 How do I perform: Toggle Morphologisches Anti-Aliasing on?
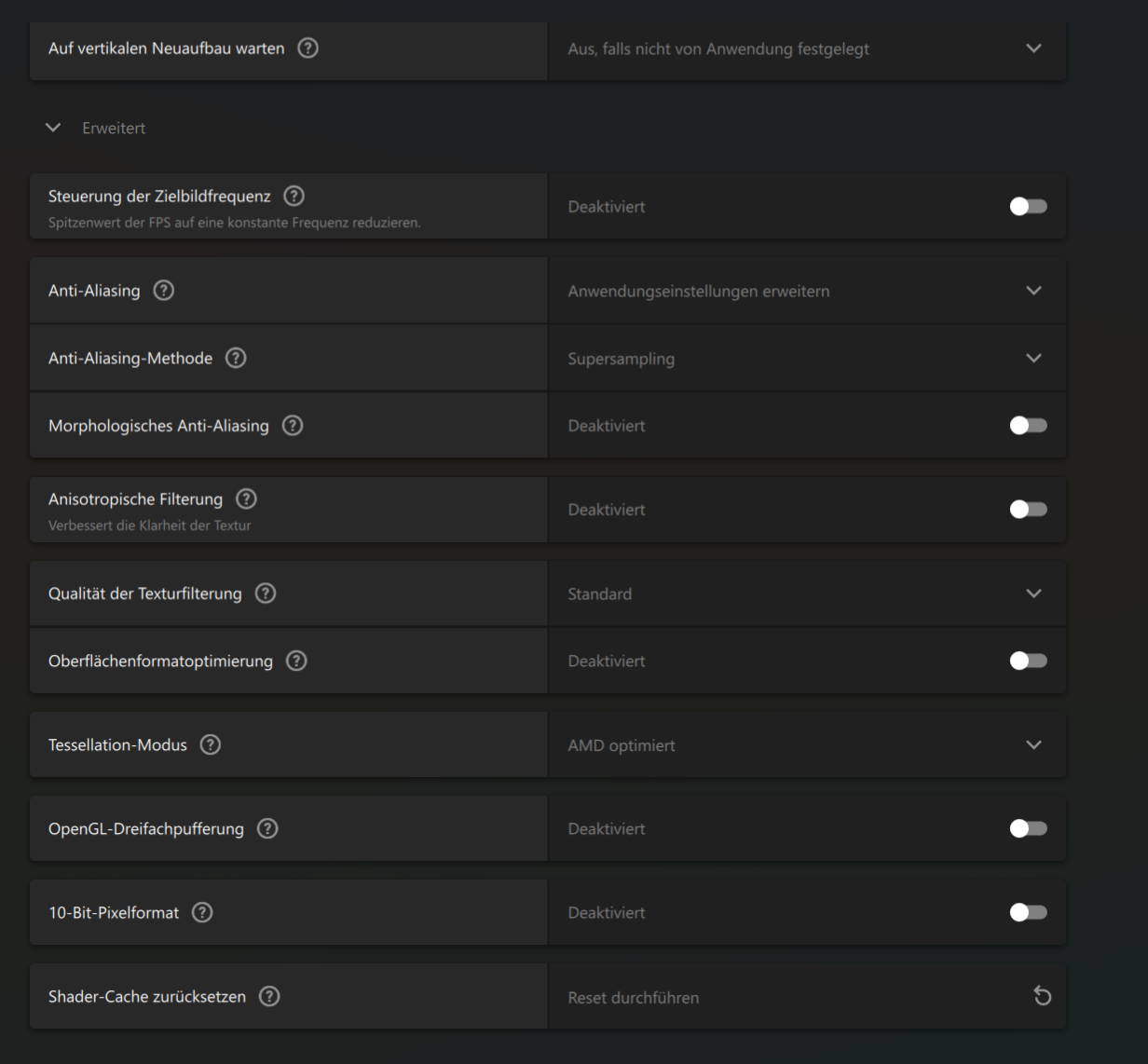pos(1028,426)
